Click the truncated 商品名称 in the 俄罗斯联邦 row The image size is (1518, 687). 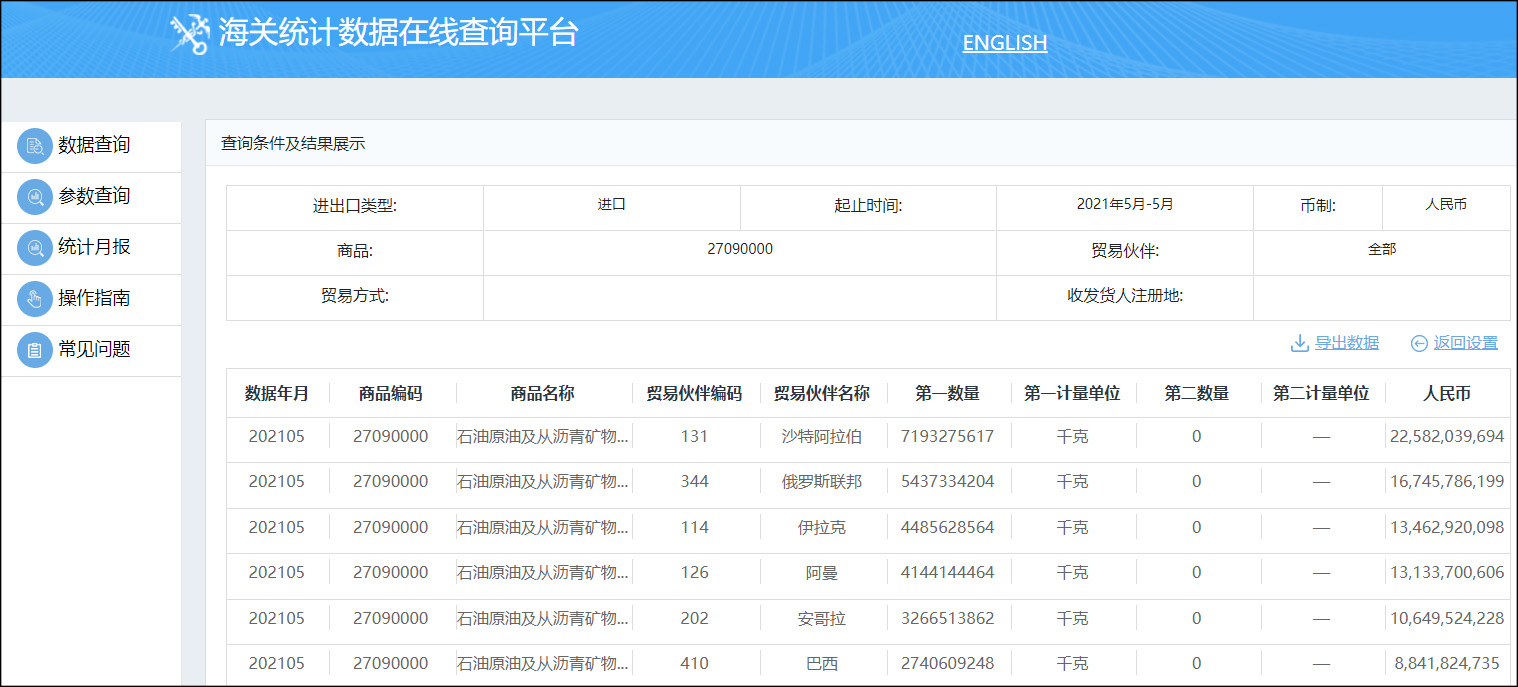(x=543, y=482)
